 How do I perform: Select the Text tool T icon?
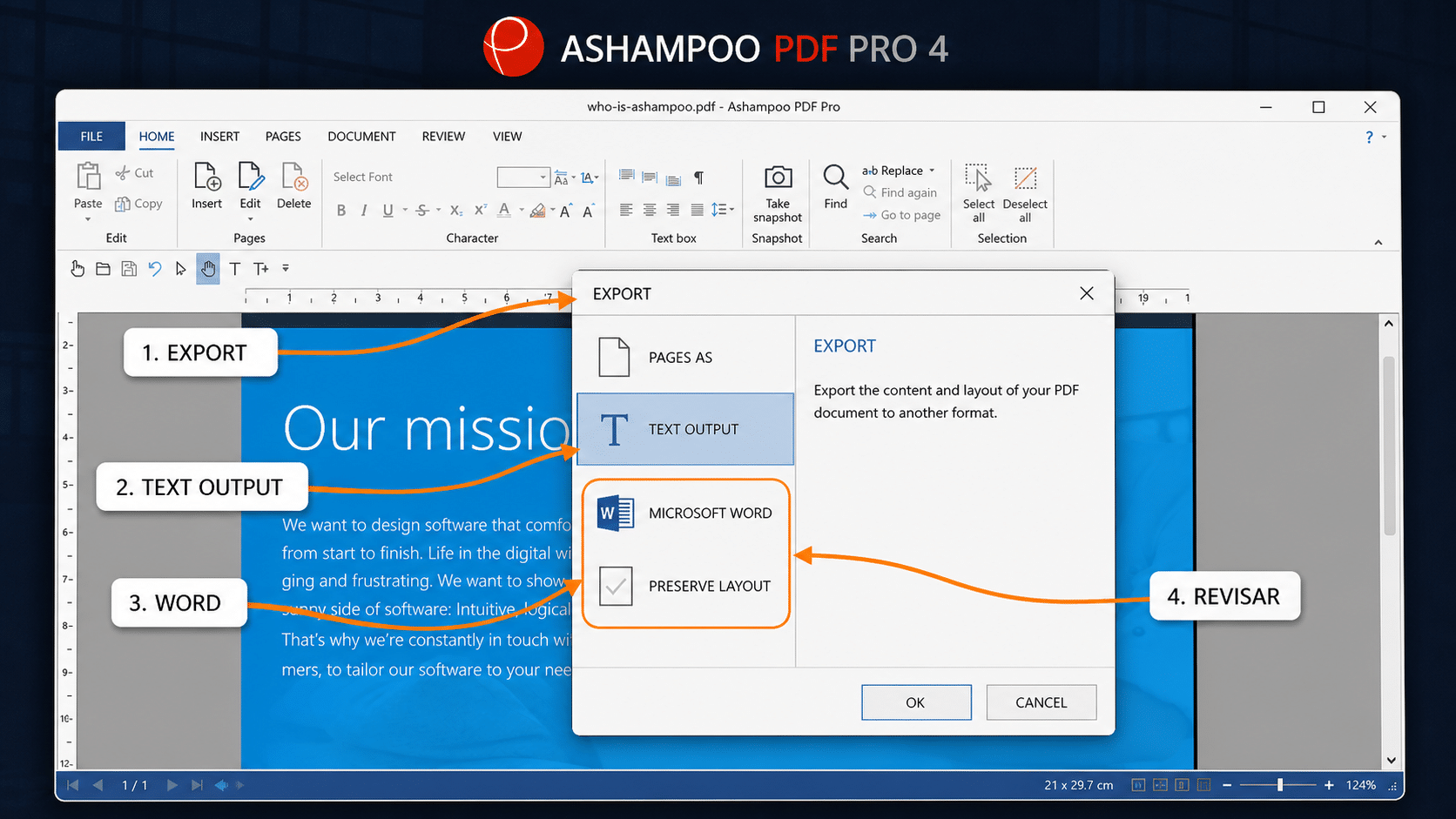click(x=235, y=269)
